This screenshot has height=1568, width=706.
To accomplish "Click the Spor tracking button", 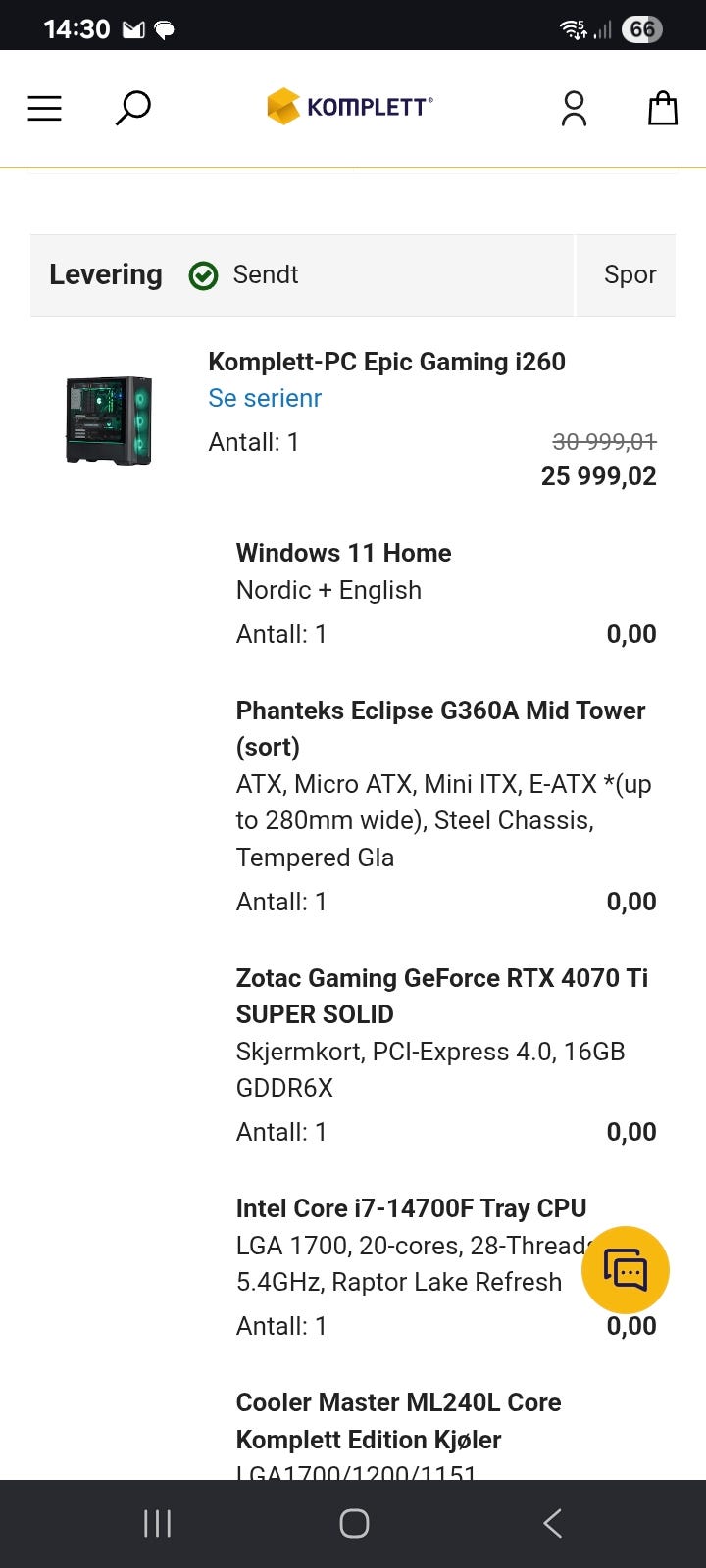I will pyautogui.click(x=630, y=275).
